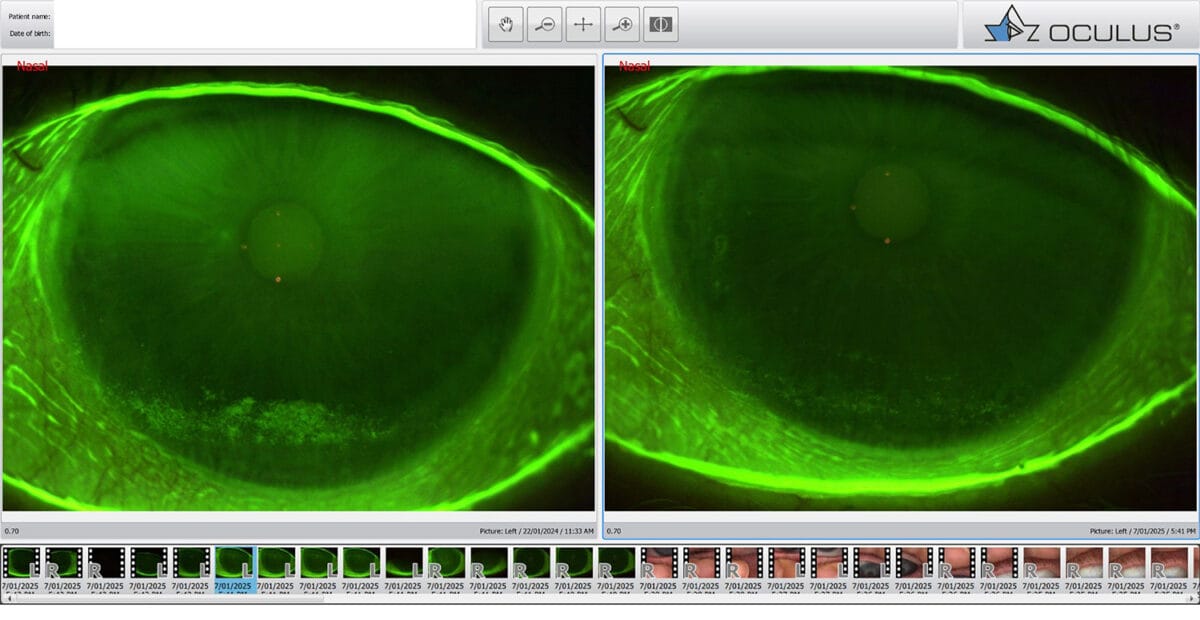Toggle the side-by-side compare view icon

[x=661, y=24]
